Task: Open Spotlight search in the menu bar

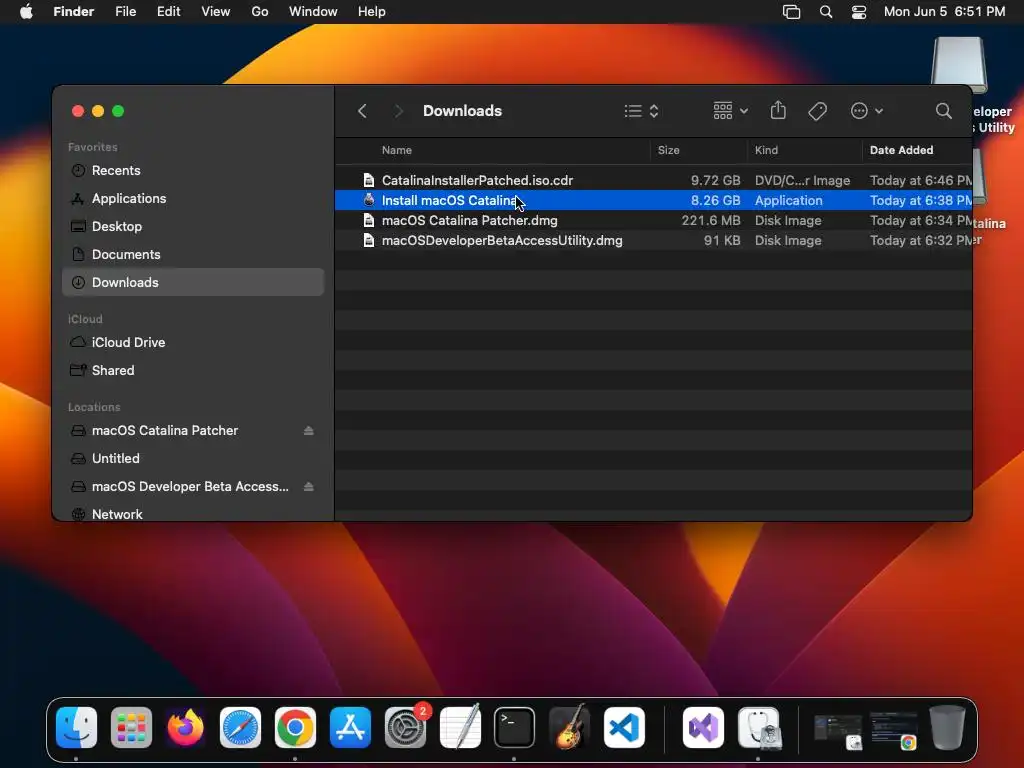Action: tap(825, 12)
